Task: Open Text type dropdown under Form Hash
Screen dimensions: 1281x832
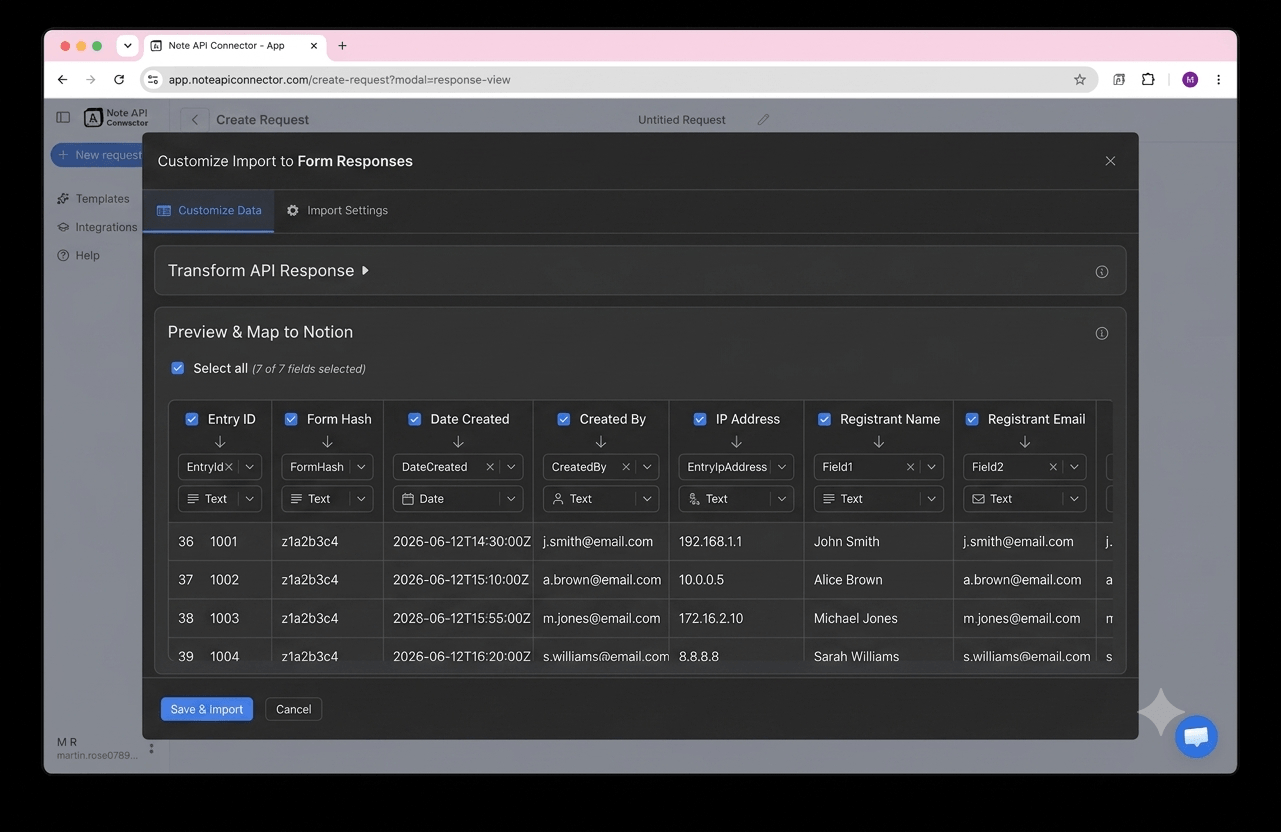Action: click(327, 498)
